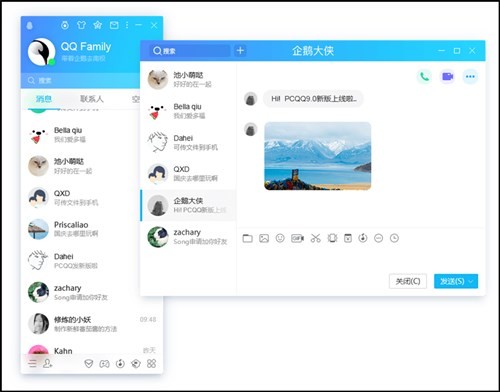The image size is (500, 392).
Task: Click the send file folder icon
Action: point(247,238)
